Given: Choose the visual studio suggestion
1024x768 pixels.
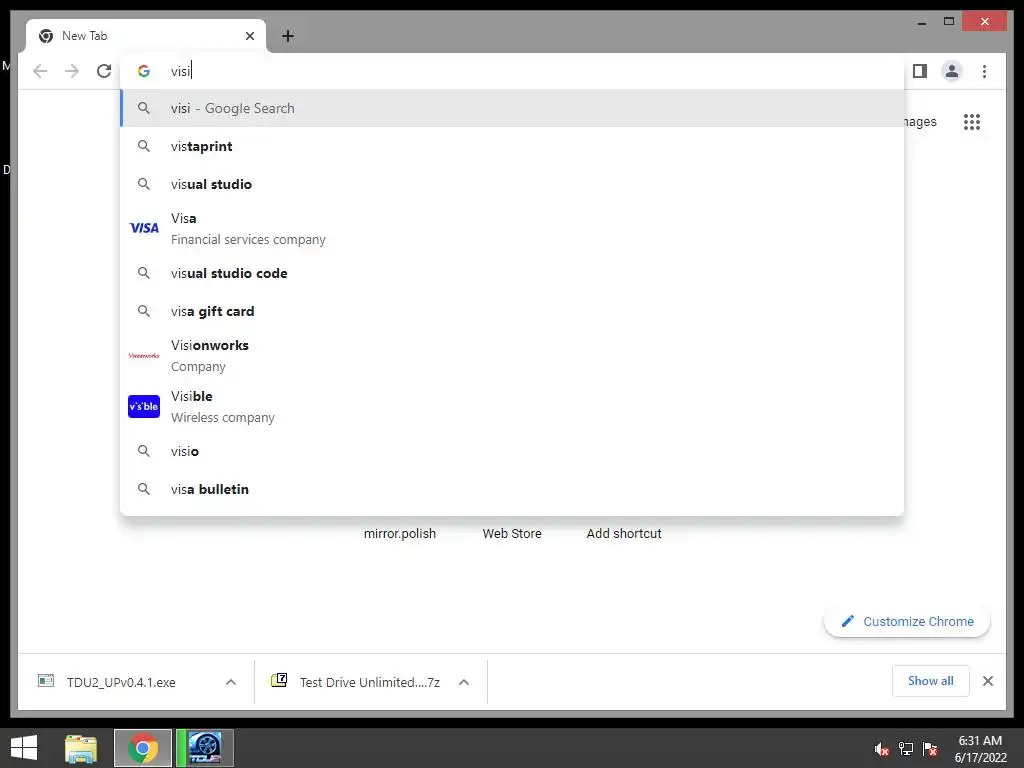Looking at the screenshot, I should (x=513, y=184).
